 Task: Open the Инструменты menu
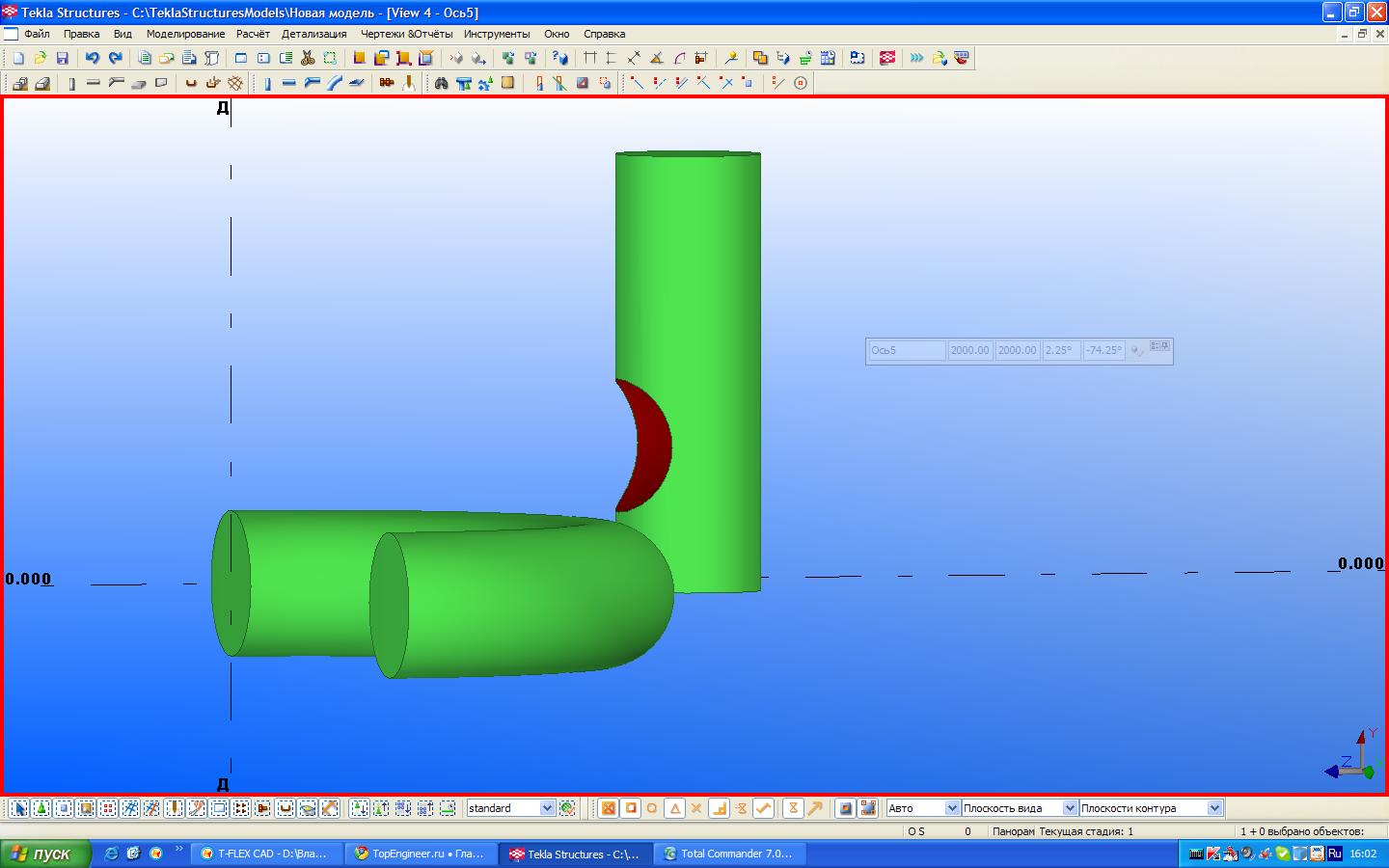coord(496,34)
